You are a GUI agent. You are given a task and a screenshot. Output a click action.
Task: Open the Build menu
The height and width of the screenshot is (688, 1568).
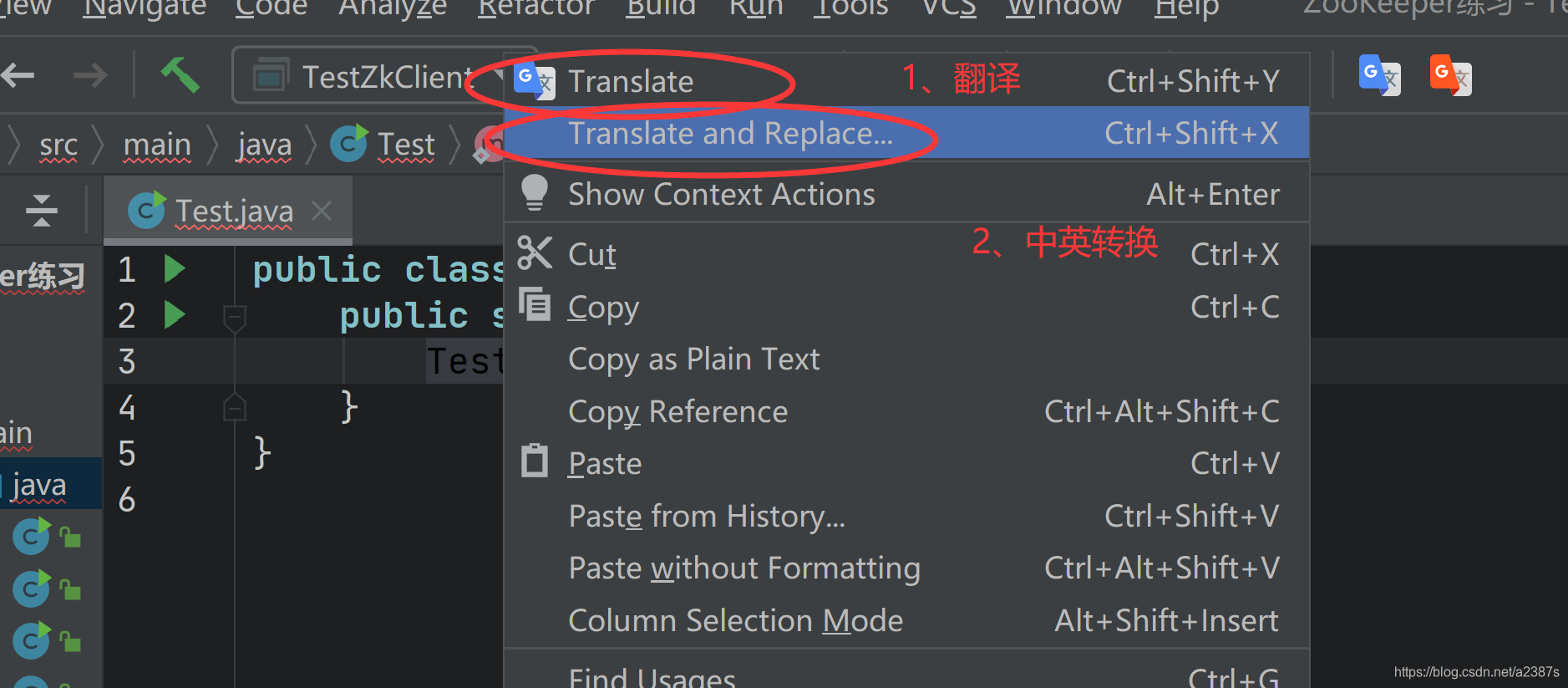(x=661, y=8)
